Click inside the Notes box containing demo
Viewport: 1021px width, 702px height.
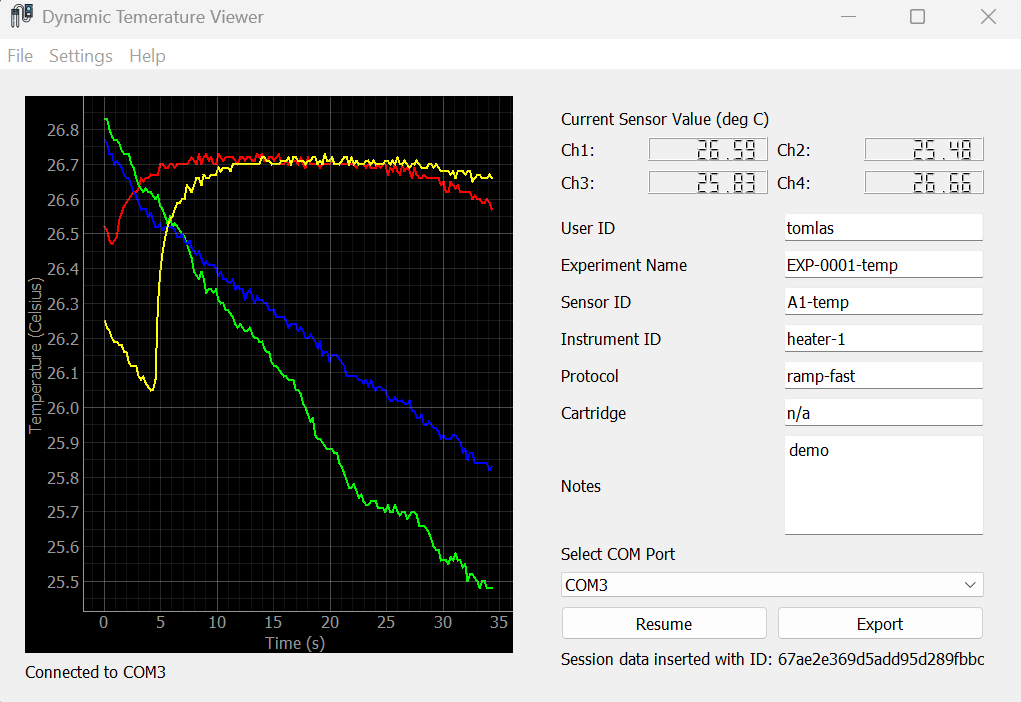click(883, 485)
